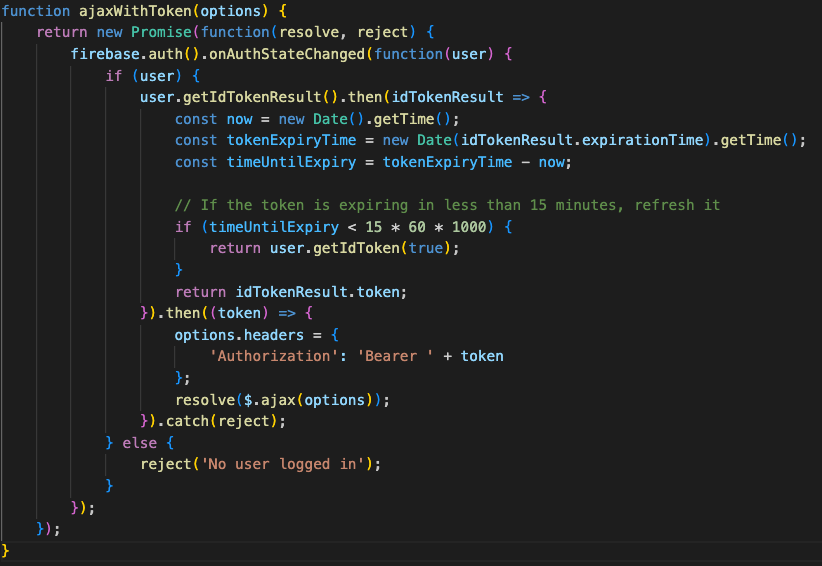This screenshot has width=822, height=566.
Task: Click the true argument in getIdToken
Action: pyautogui.click(x=426, y=248)
